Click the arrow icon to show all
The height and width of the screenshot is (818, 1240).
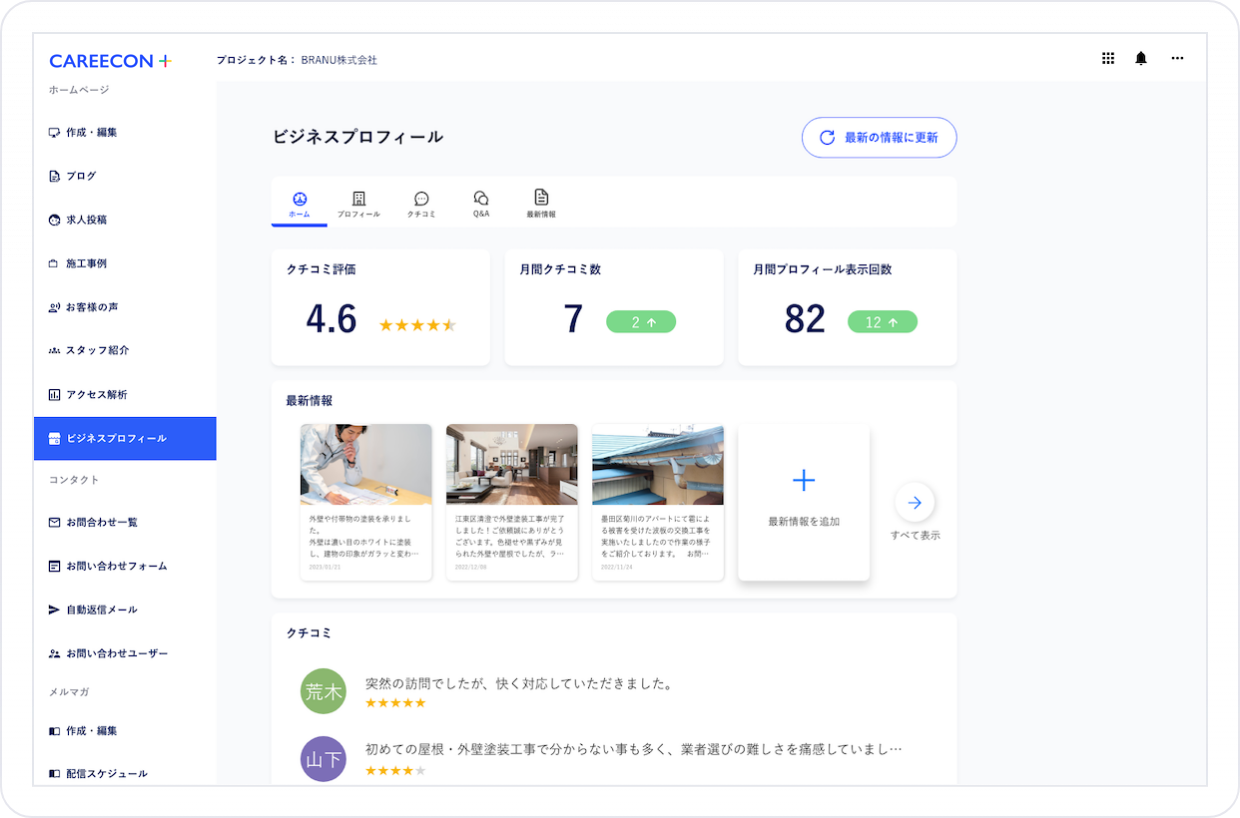pyautogui.click(x=915, y=503)
